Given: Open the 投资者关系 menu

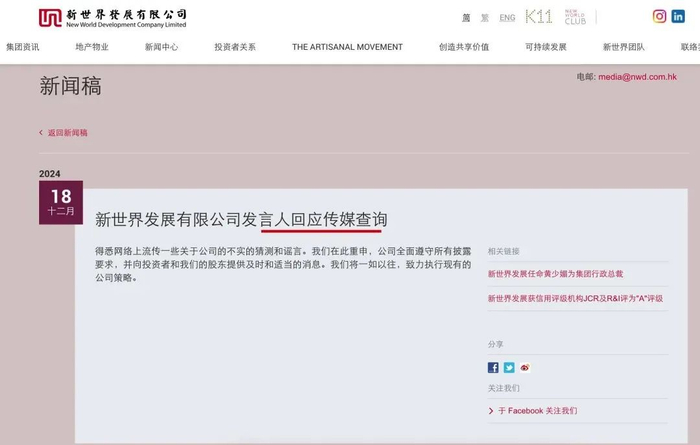Looking at the screenshot, I should (235, 47).
